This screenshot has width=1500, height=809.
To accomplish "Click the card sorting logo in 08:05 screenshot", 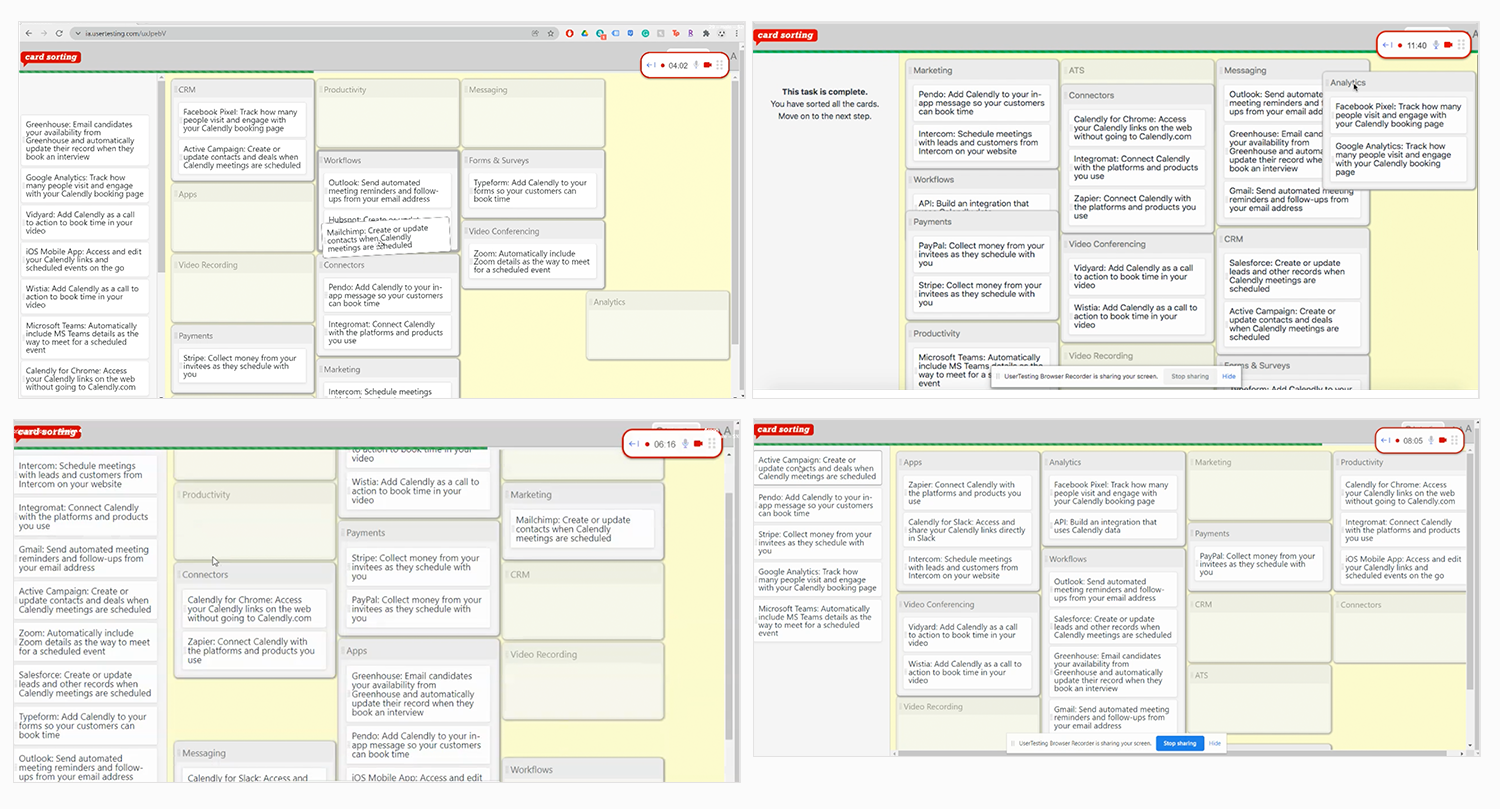I will pos(784,430).
